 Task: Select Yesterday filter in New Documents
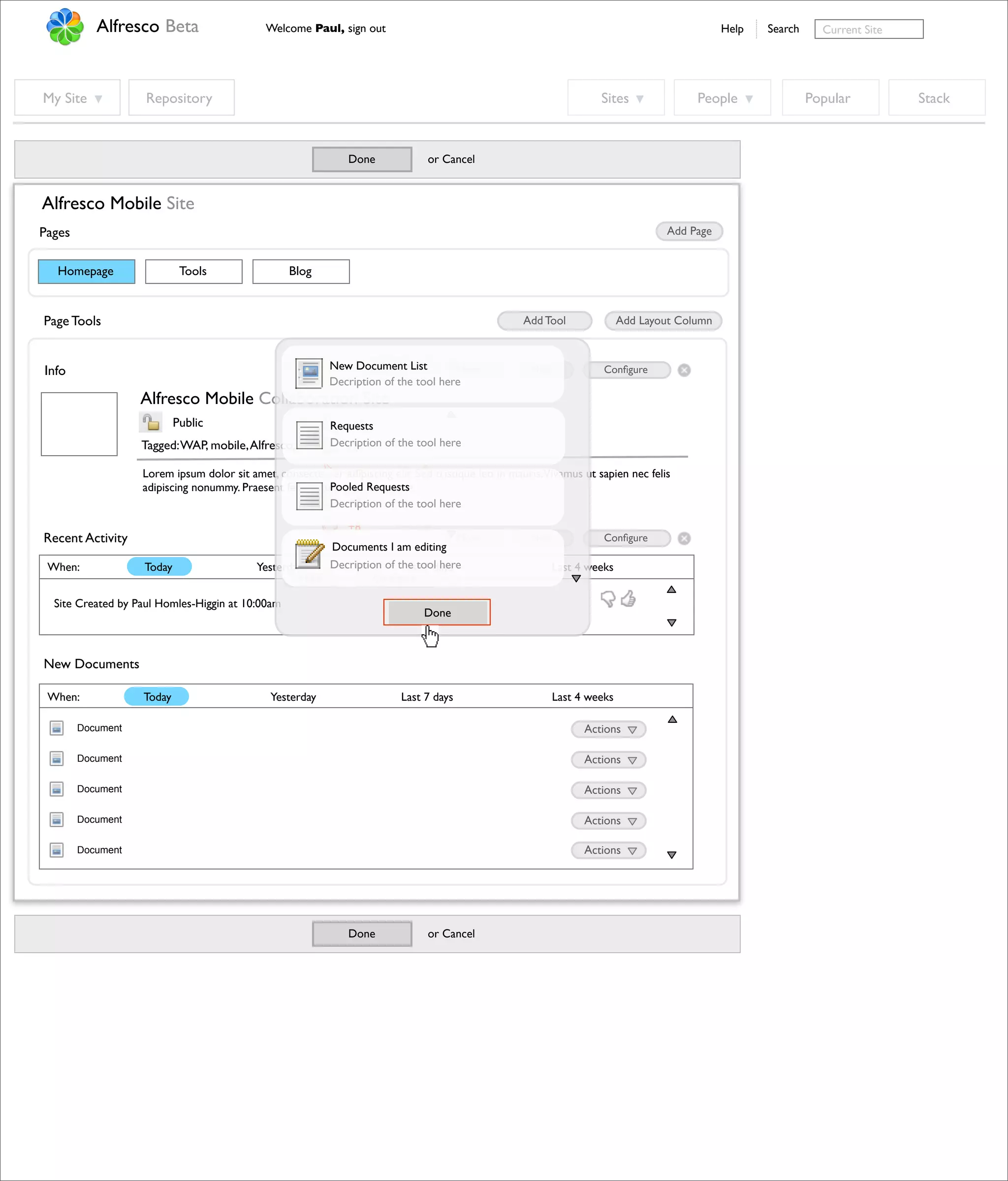(293, 697)
